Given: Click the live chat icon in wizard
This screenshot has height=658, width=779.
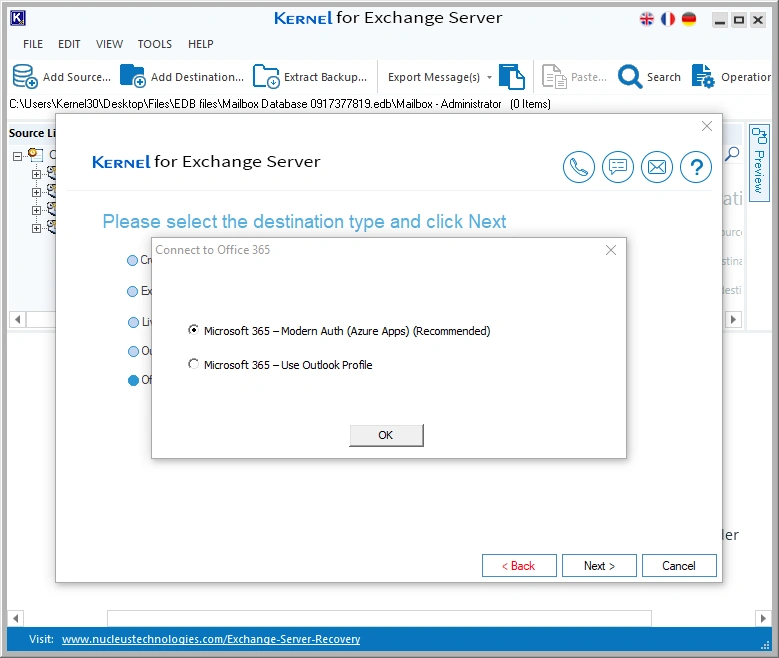Looking at the screenshot, I should click(x=618, y=167).
